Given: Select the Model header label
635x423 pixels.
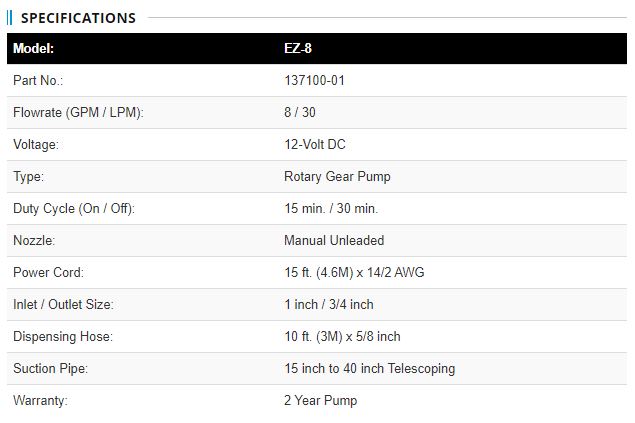Looking at the screenshot, I should point(33,49).
